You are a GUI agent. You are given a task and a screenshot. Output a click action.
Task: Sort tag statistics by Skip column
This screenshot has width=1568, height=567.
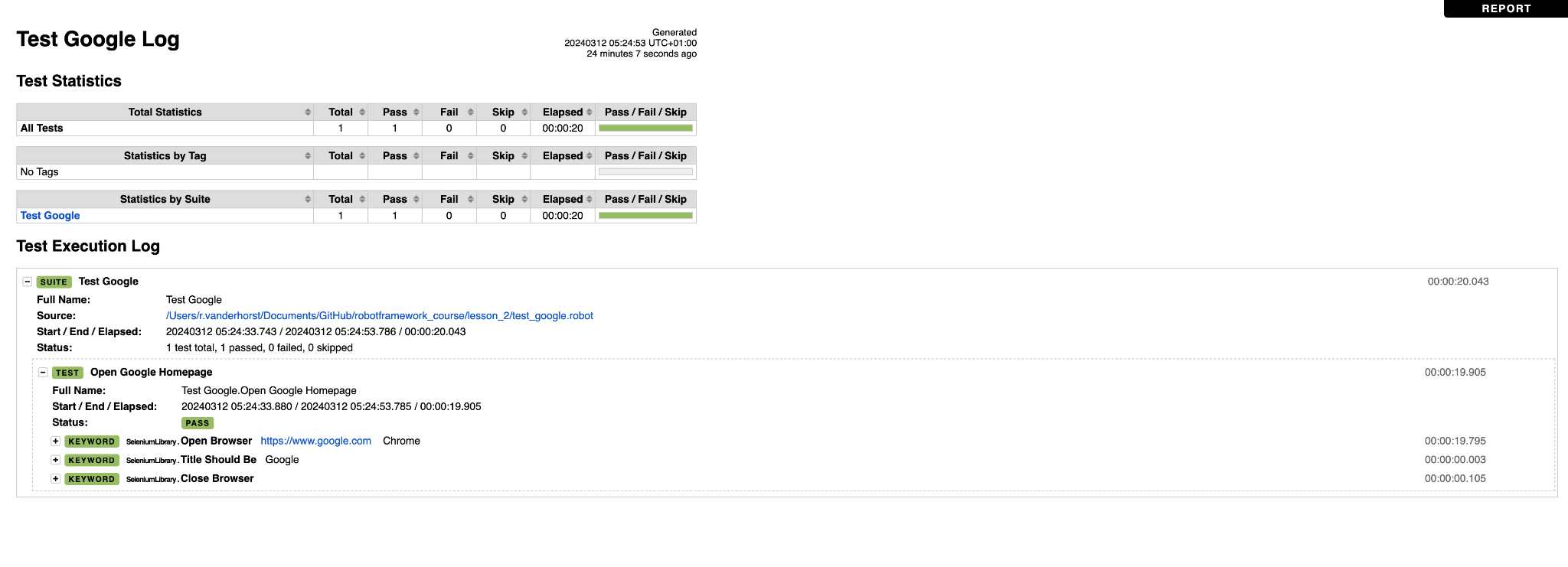[x=503, y=156]
